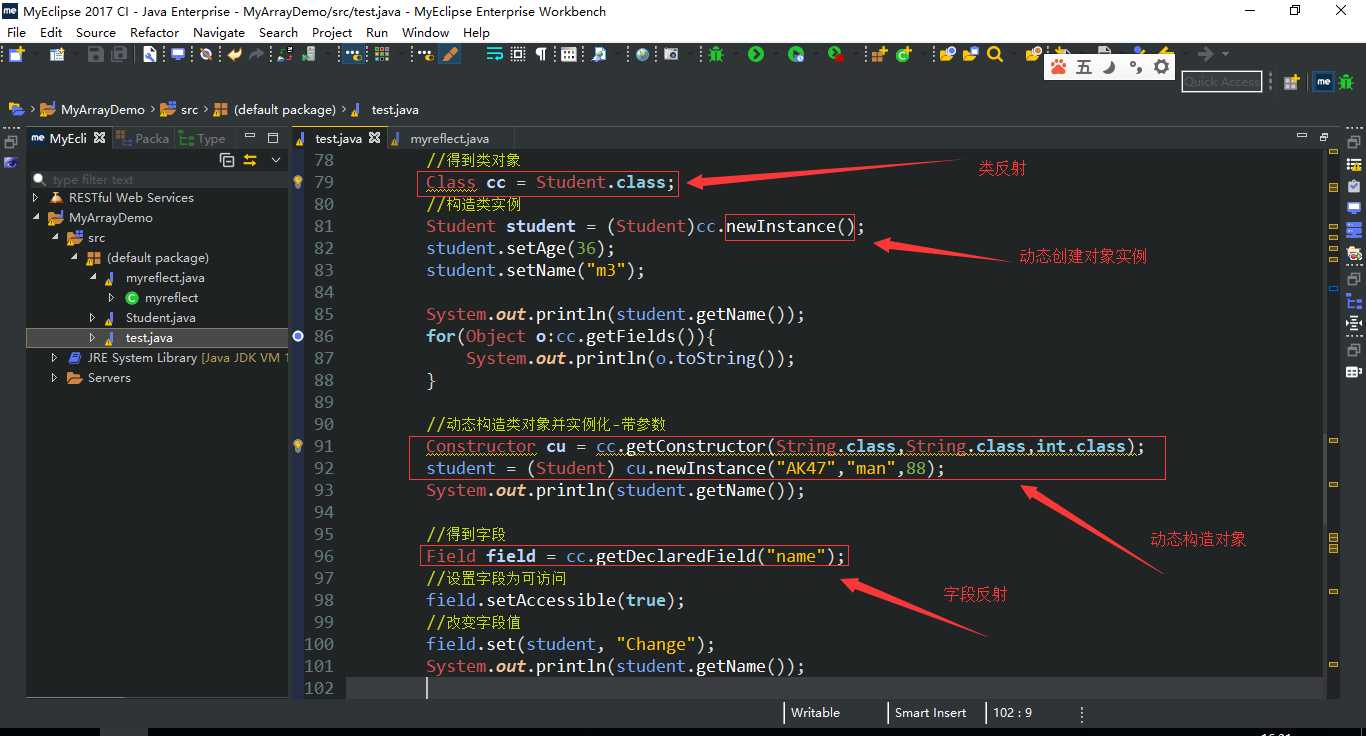The width and height of the screenshot is (1366, 736).
Task: Click the green Run button icon
Action: (x=756, y=55)
